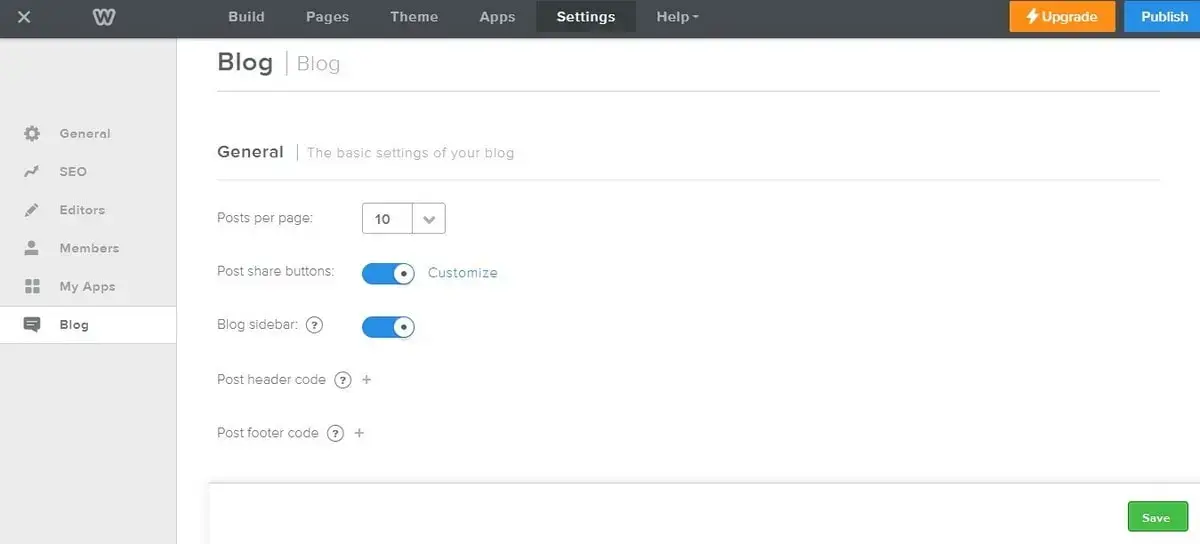
Task: Expand Post footer code with plus
Action: [x=360, y=433]
